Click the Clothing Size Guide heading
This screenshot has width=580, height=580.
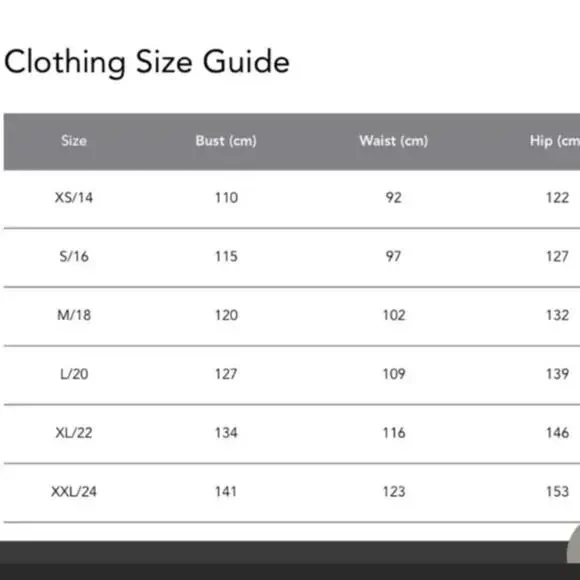(x=146, y=63)
